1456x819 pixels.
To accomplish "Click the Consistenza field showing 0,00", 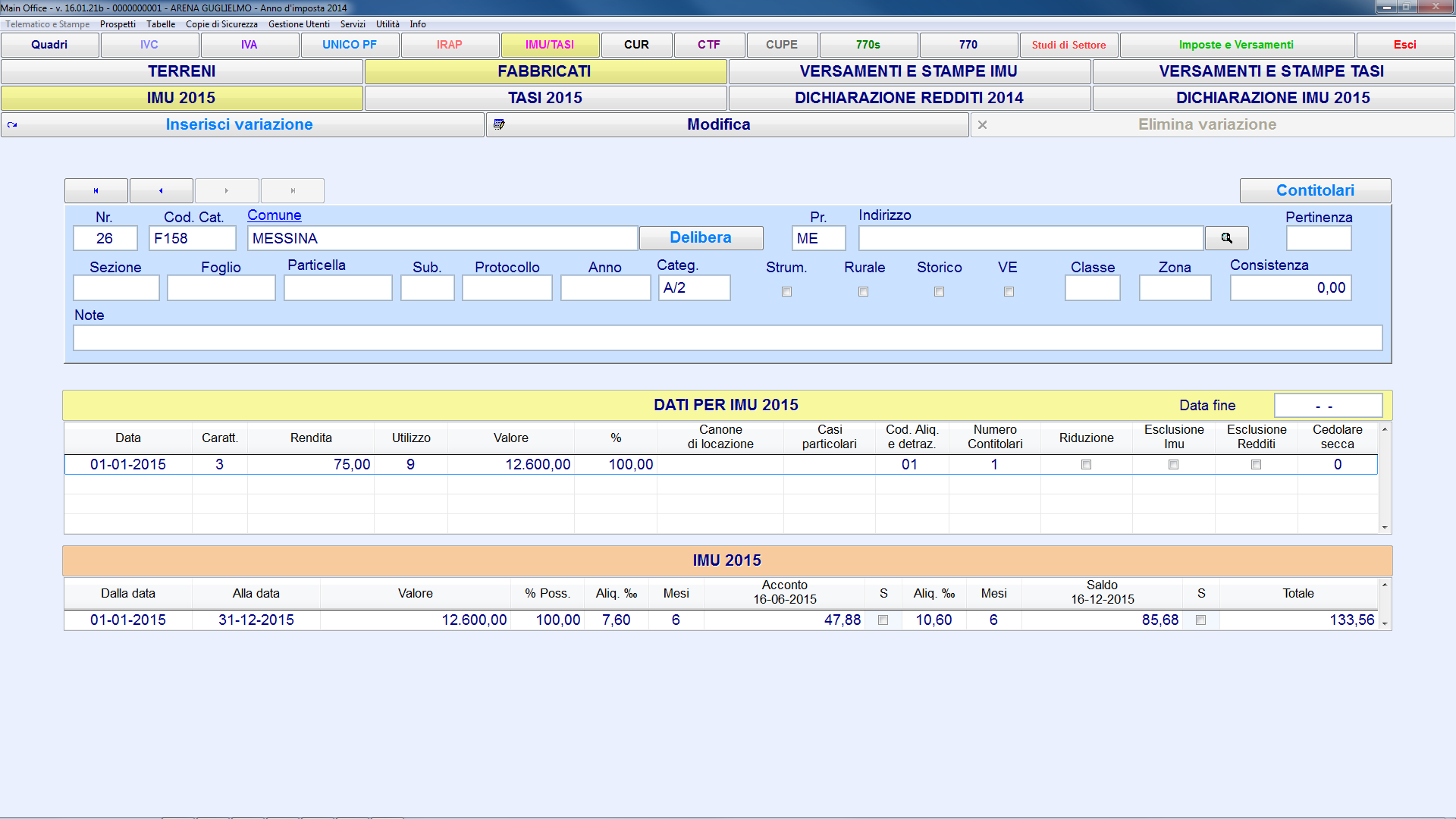I will (1290, 287).
